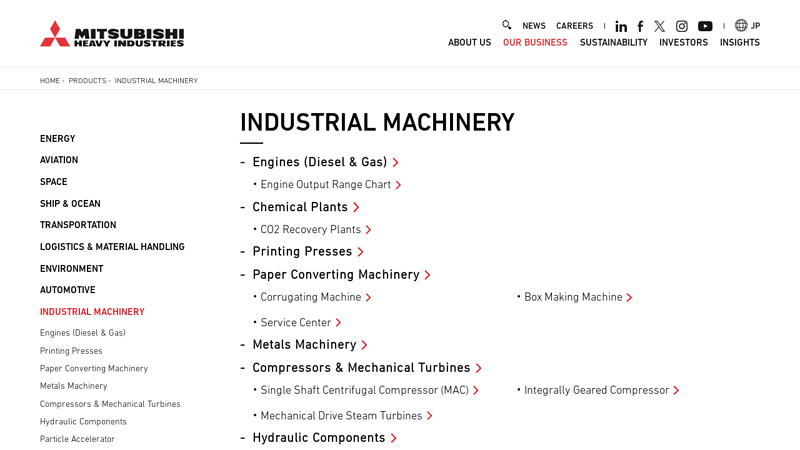Open Engine Output Range Chart link

coord(331,185)
